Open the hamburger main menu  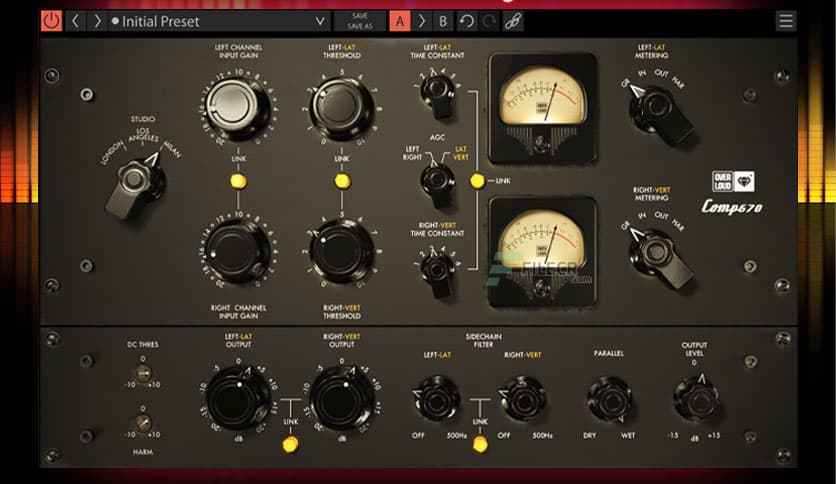pyautogui.click(x=786, y=21)
